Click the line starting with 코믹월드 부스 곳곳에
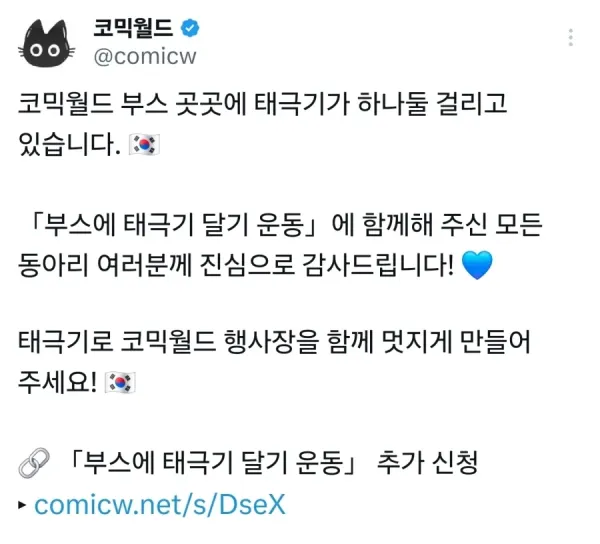Image resolution: width=600 pixels, height=544 pixels. [262, 104]
